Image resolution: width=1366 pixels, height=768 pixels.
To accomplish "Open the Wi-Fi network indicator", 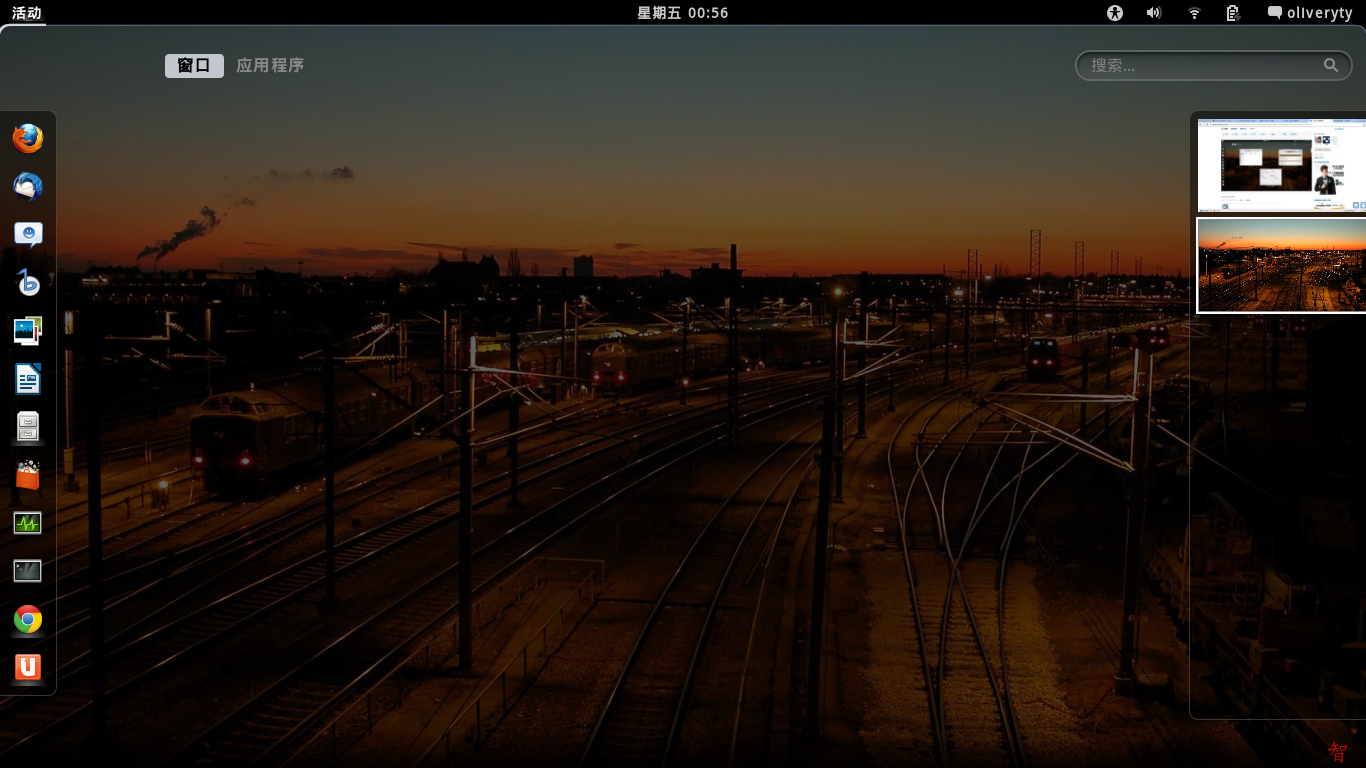I will [x=1194, y=13].
